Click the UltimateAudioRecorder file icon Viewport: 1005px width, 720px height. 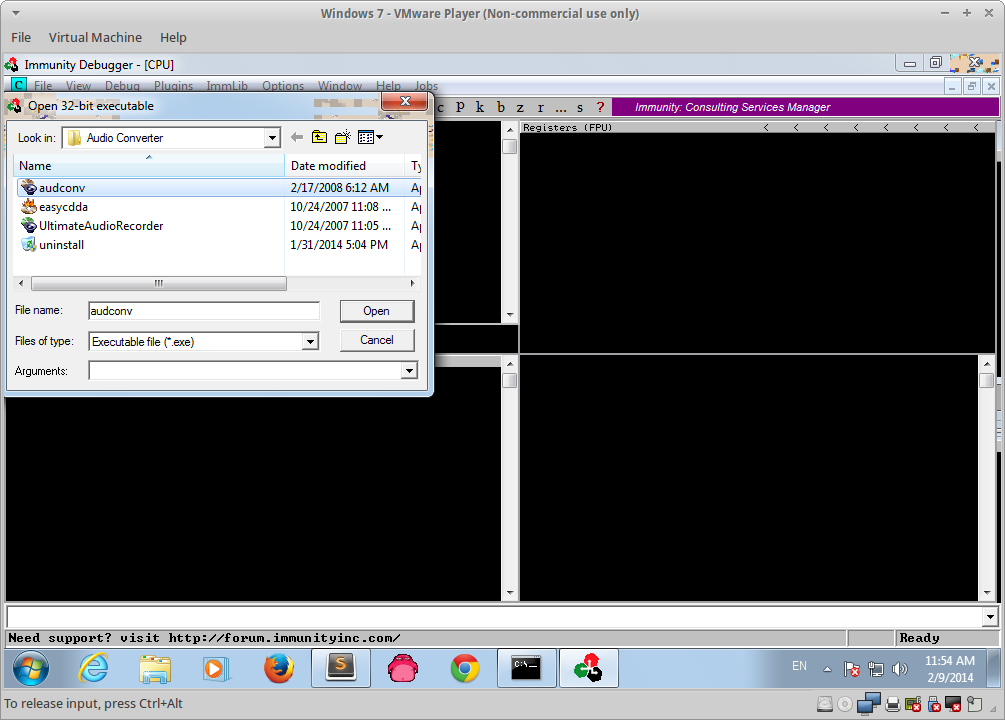(29, 225)
